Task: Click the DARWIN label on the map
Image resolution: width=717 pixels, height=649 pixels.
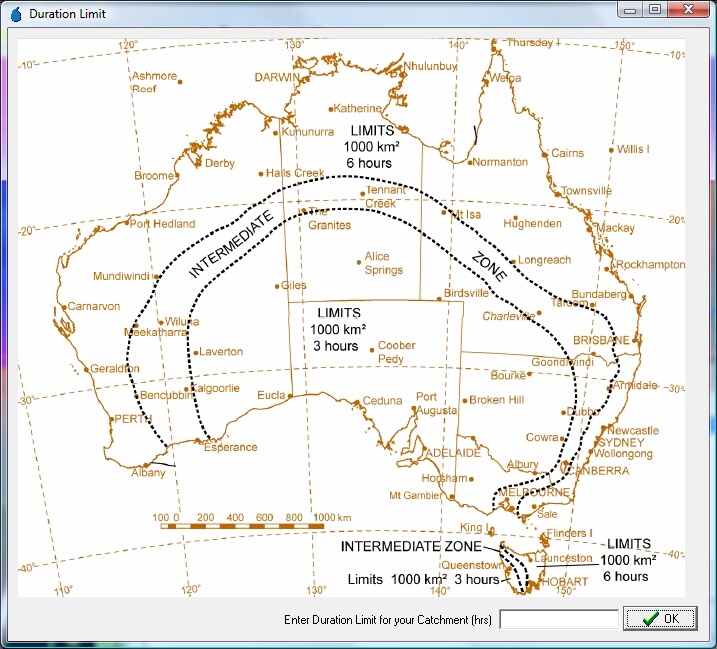Action: pos(277,77)
